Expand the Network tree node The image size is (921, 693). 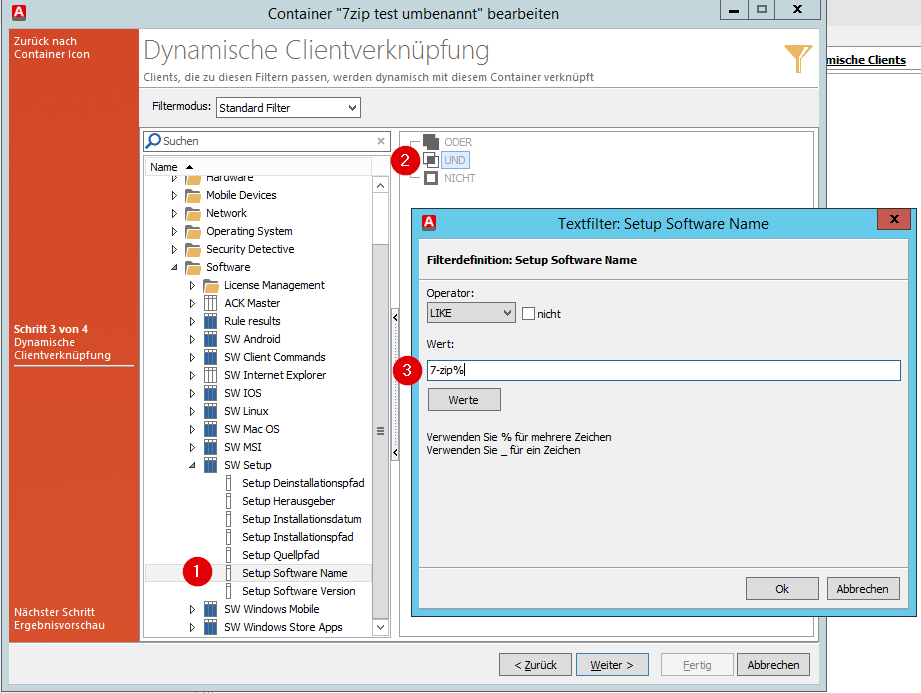[174, 213]
